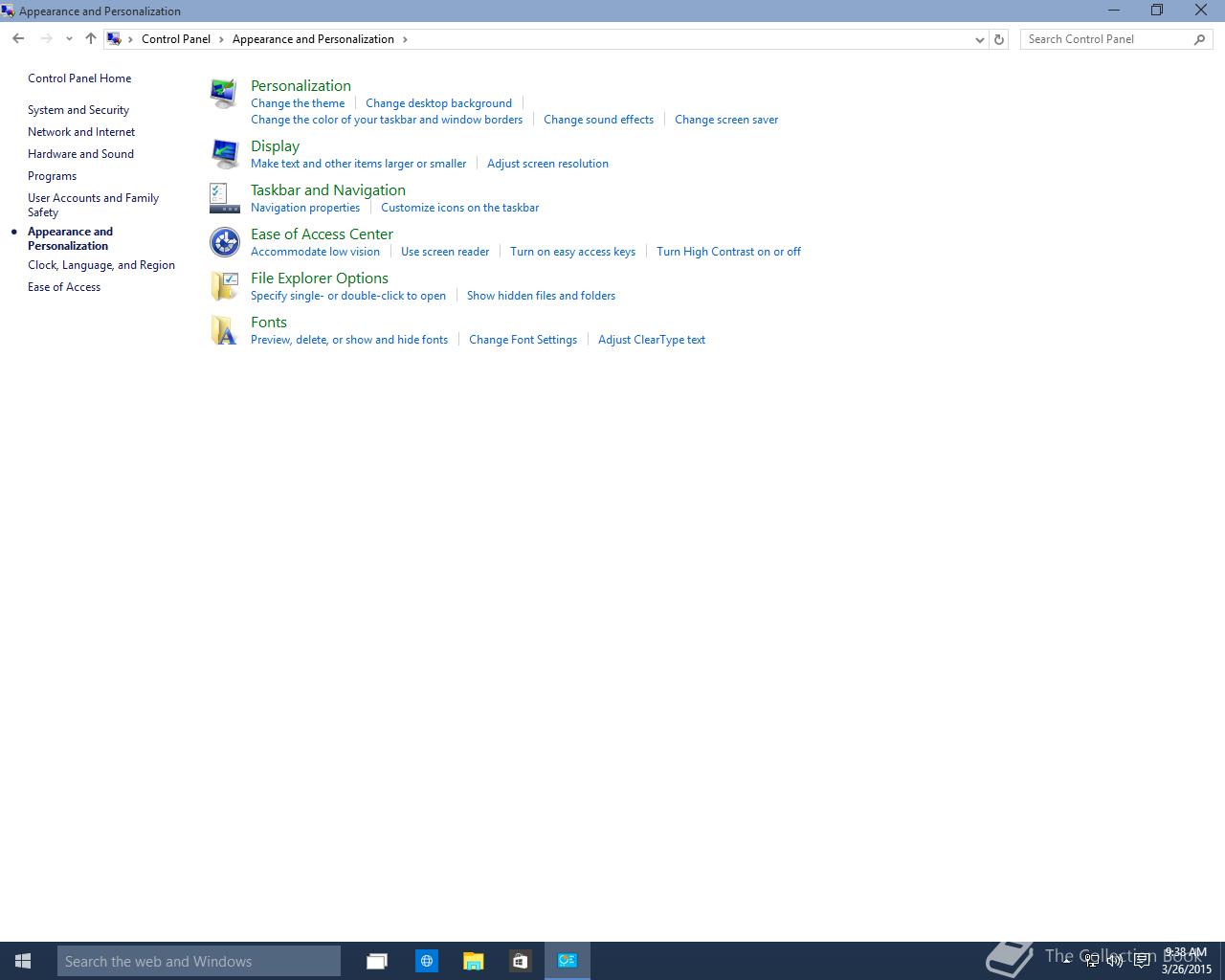
Task: Click Change sound effects
Action: [x=598, y=120]
